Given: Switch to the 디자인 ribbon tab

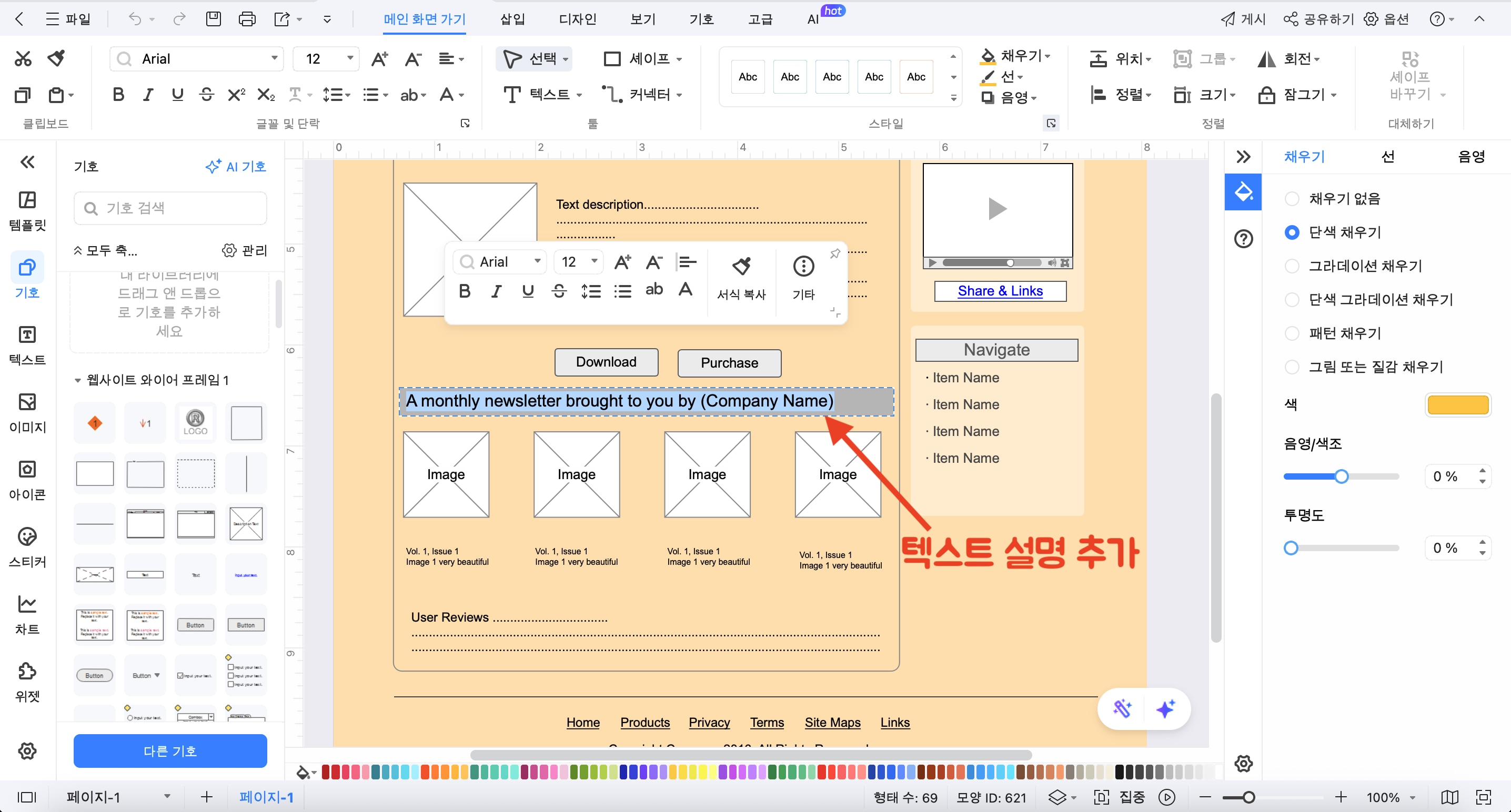Looking at the screenshot, I should (577, 19).
